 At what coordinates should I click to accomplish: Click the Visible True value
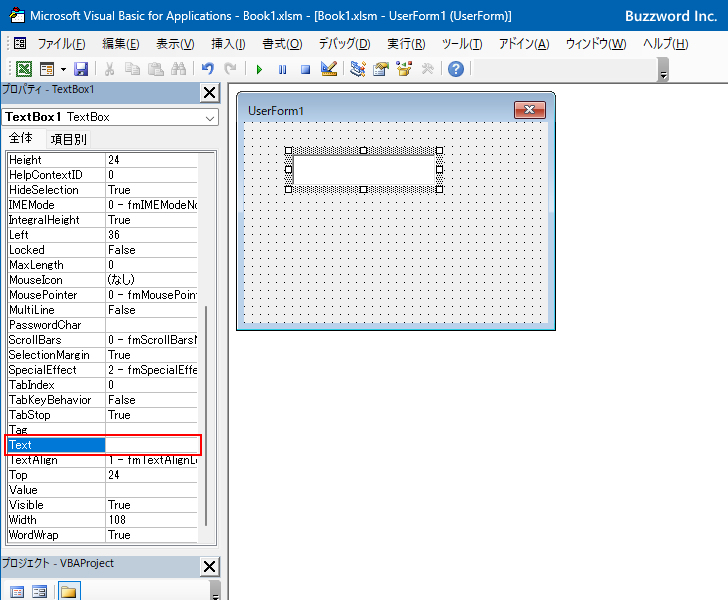point(151,505)
